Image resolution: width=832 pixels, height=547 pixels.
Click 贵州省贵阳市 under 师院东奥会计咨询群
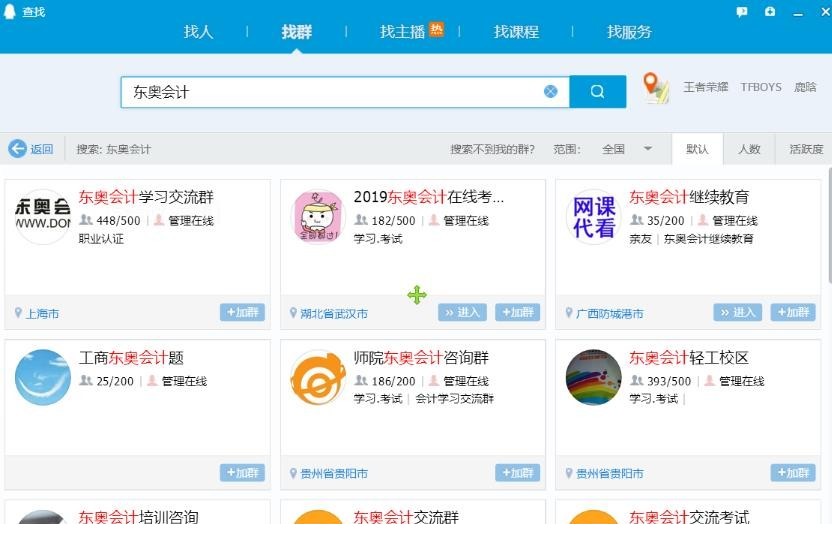(x=334, y=473)
